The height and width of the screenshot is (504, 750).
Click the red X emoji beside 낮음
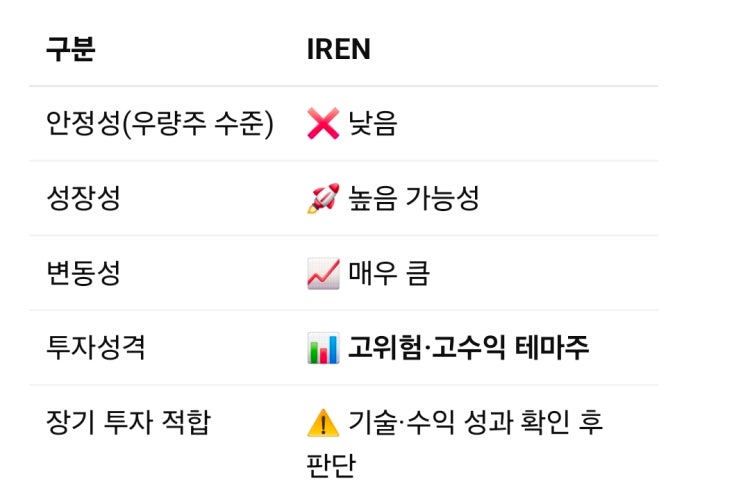pos(323,123)
